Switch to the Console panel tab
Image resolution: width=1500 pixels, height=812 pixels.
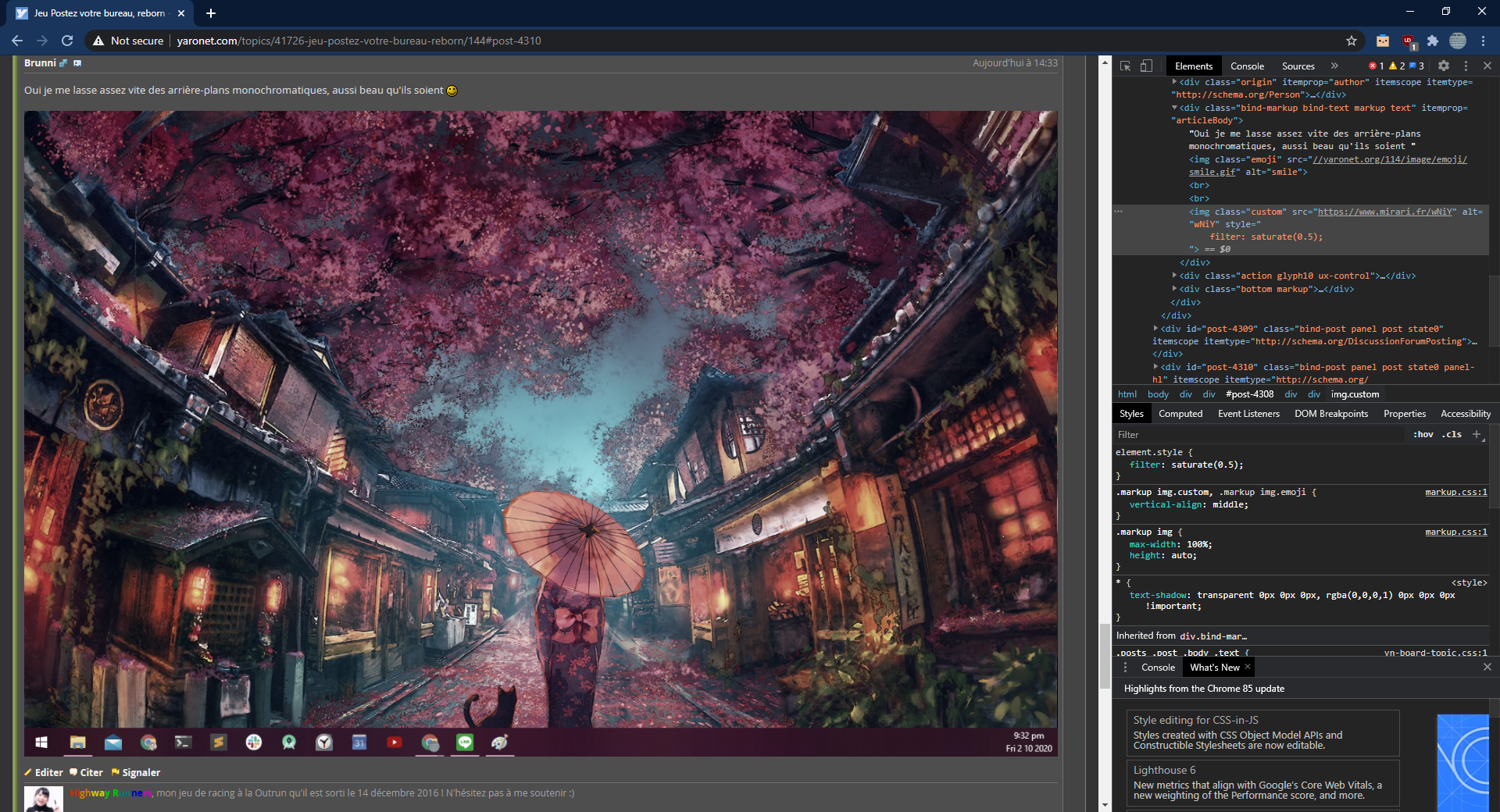pyautogui.click(x=1247, y=66)
